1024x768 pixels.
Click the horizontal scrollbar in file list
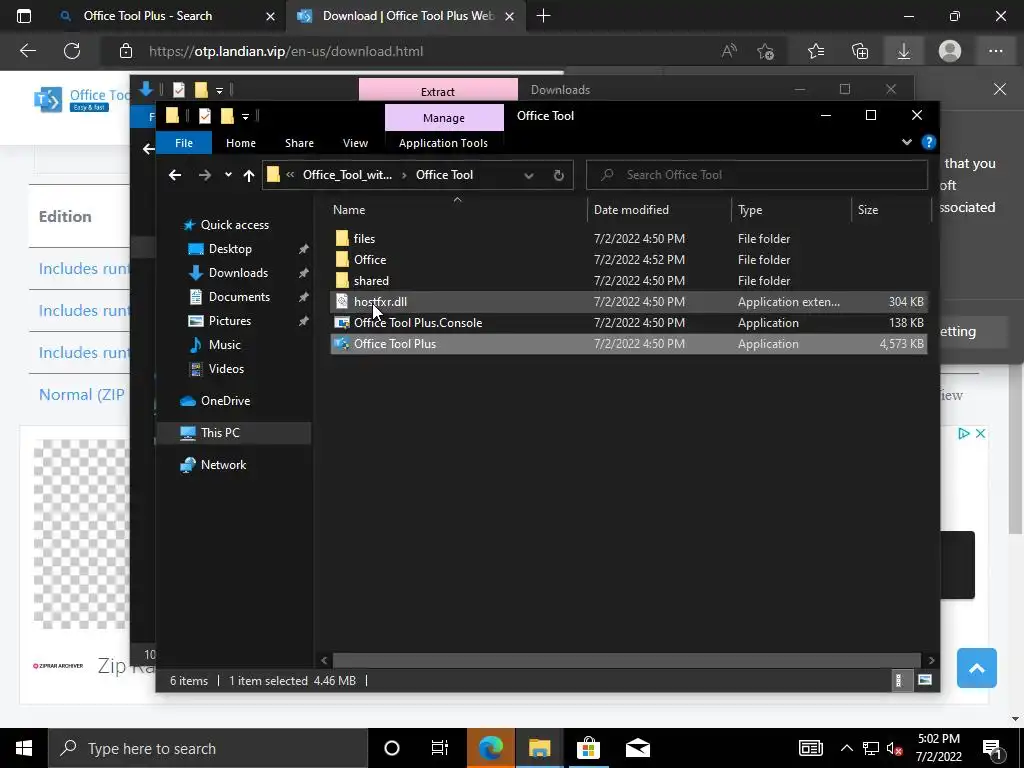click(x=627, y=660)
